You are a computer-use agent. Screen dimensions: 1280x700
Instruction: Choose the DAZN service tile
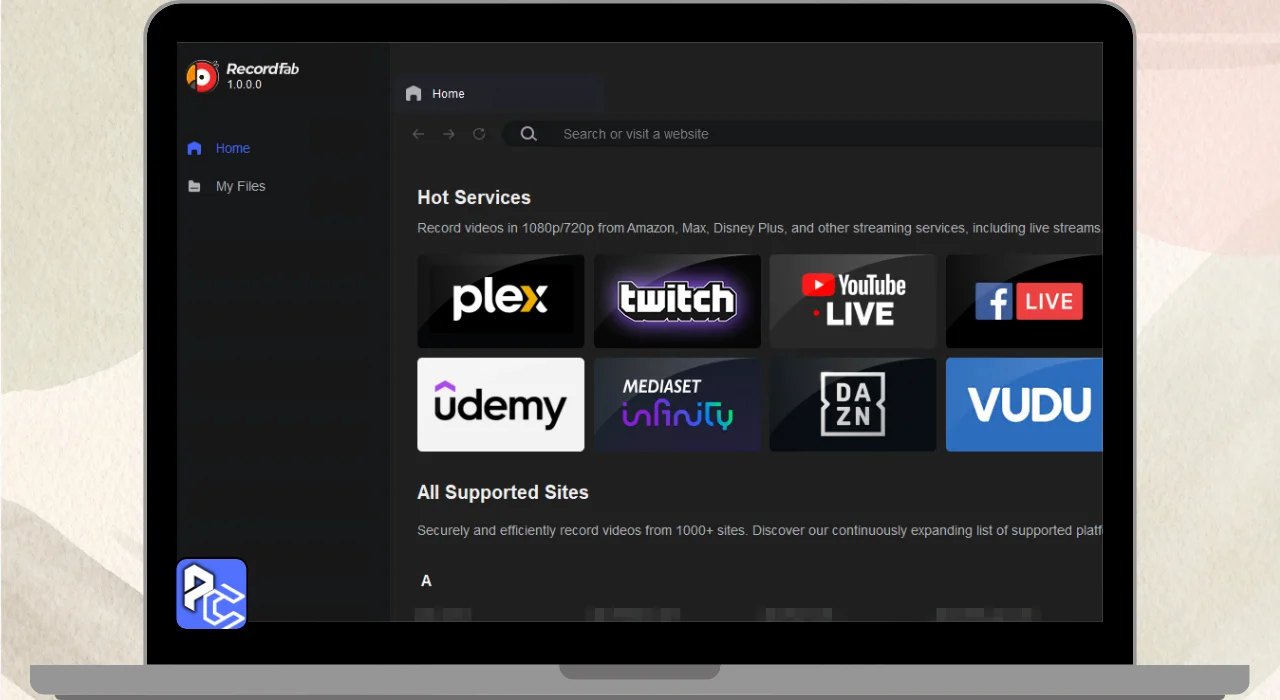[853, 405]
